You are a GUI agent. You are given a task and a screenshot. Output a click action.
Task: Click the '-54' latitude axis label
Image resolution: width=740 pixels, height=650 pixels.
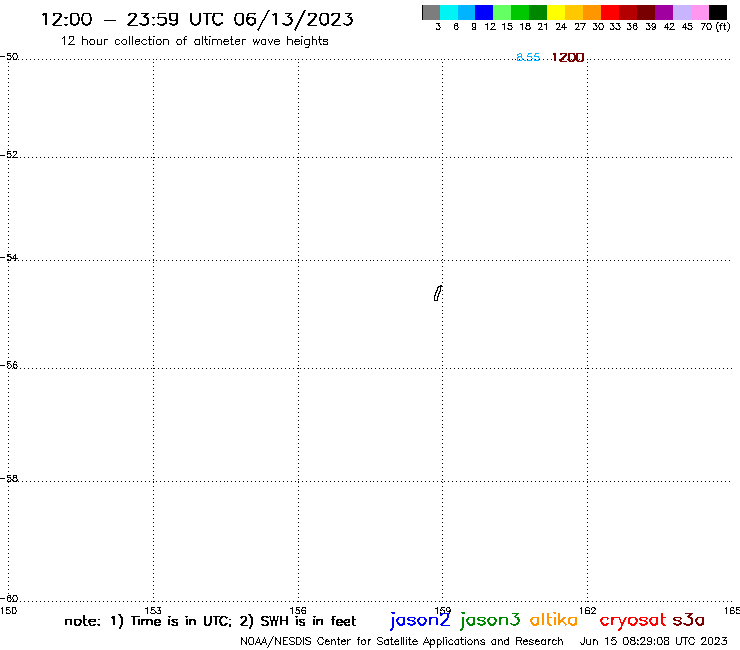[9, 258]
